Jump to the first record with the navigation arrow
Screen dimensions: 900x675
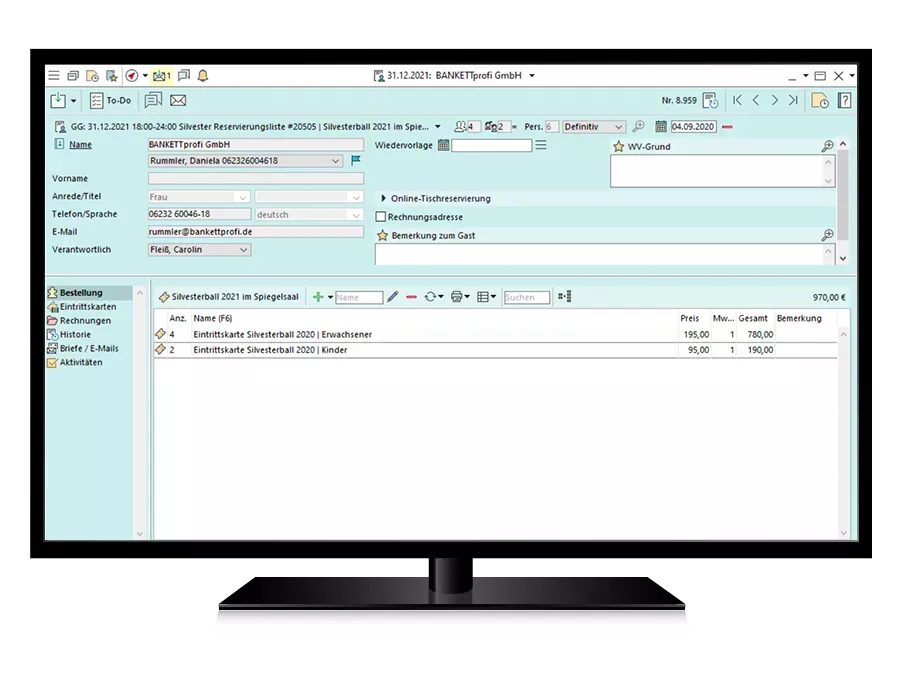[x=737, y=100]
